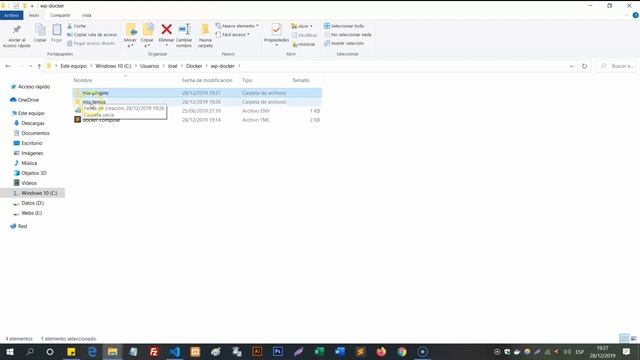The width and height of the screenshot is (640, 360).
Task: Click Anclar al Acceso rápido pin icon
Action: pos(17,29)
